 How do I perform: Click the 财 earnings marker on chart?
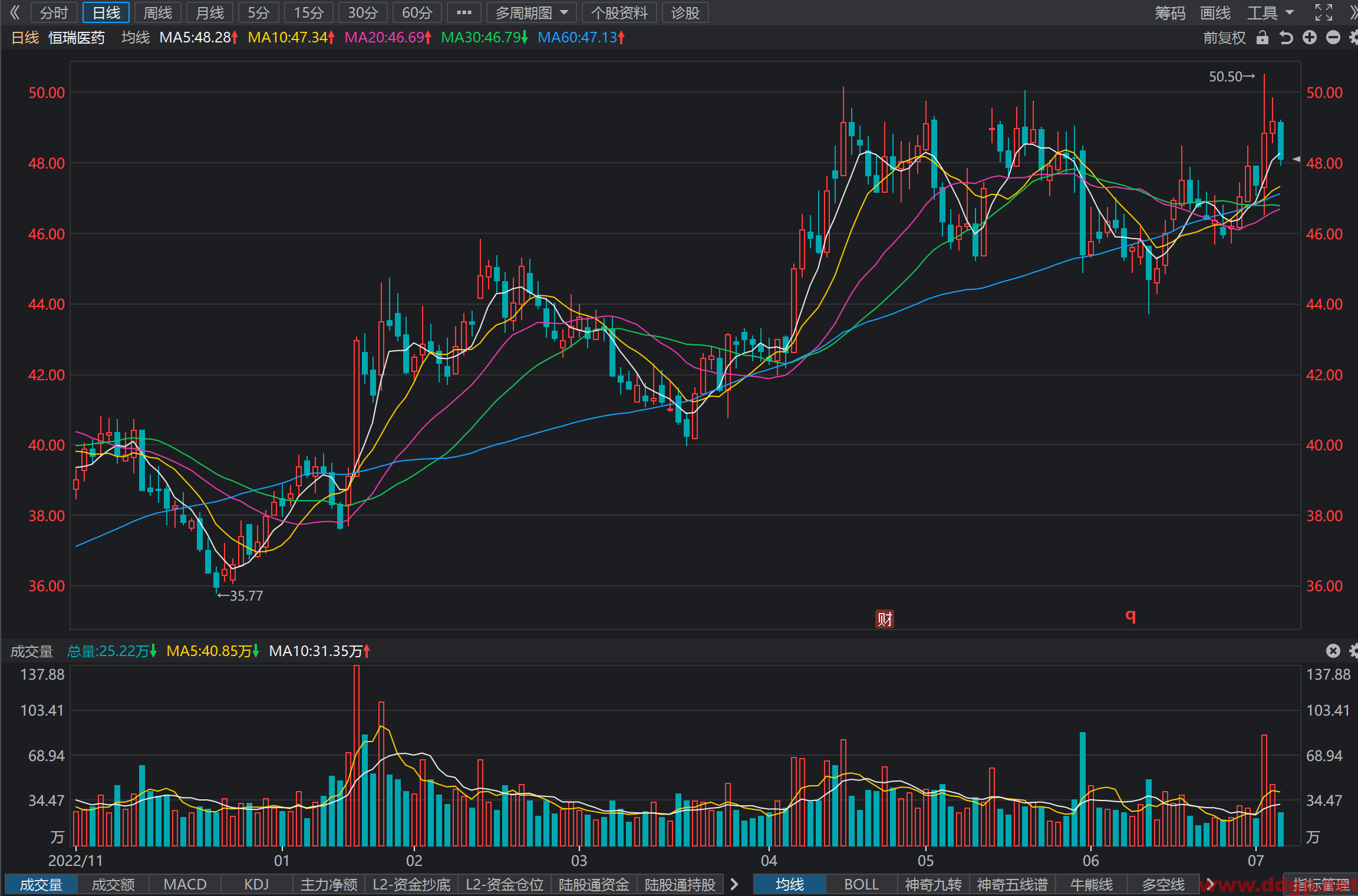tap(885, 619)
